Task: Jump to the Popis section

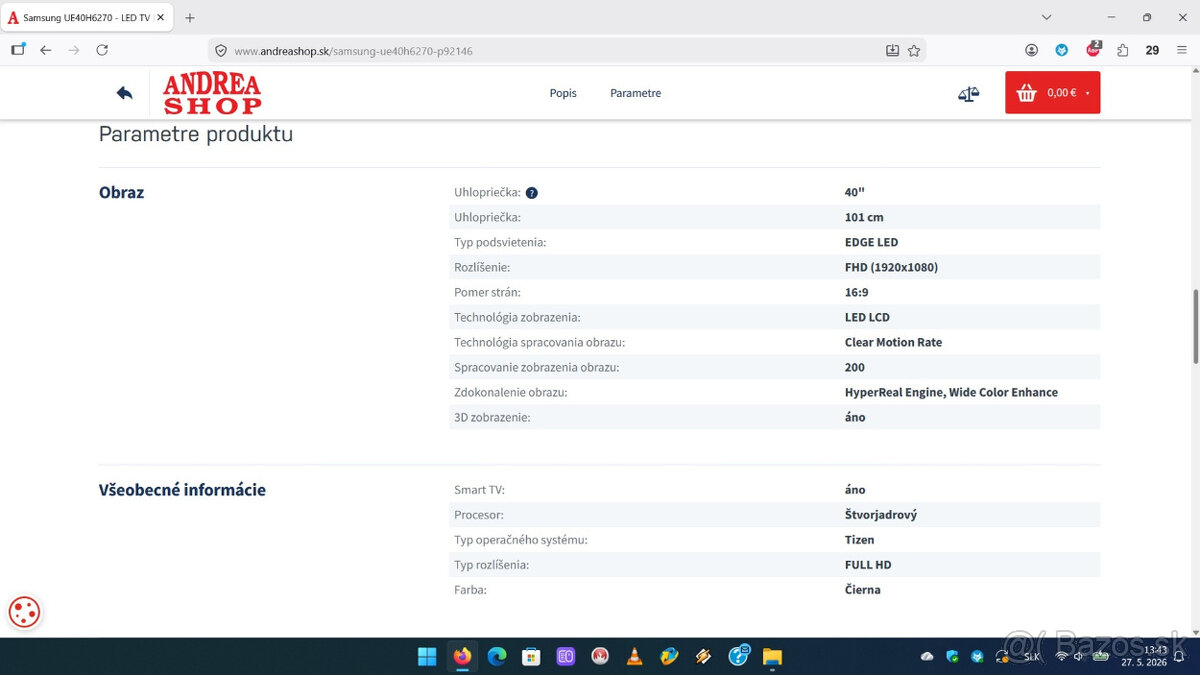Action: coord(563,93)
